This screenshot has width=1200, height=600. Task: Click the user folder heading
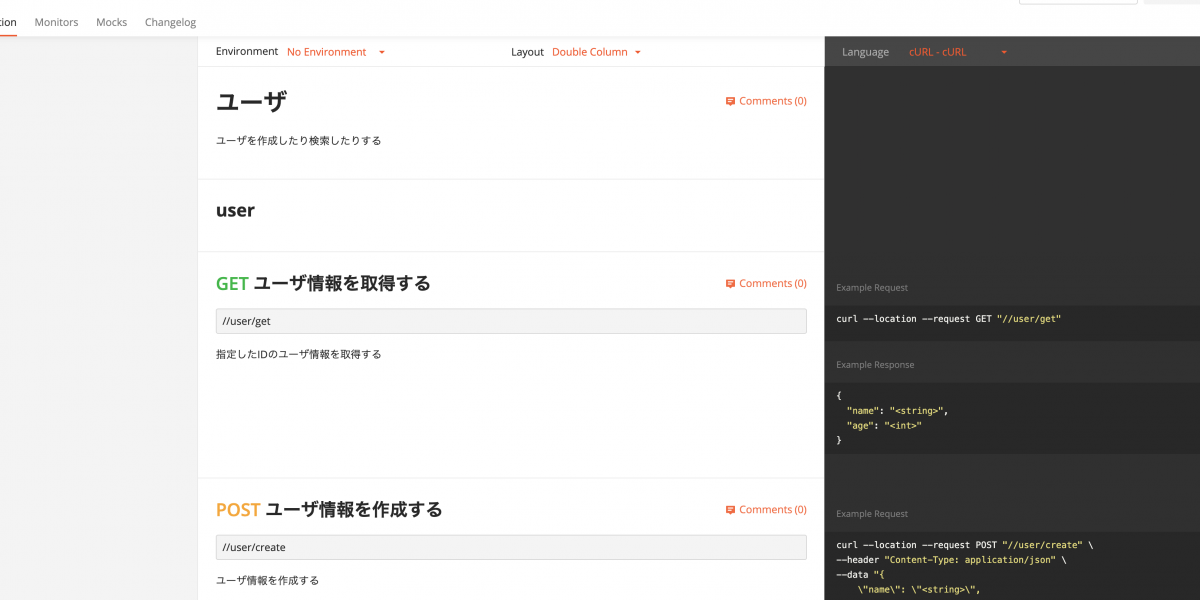click(235, 211)
